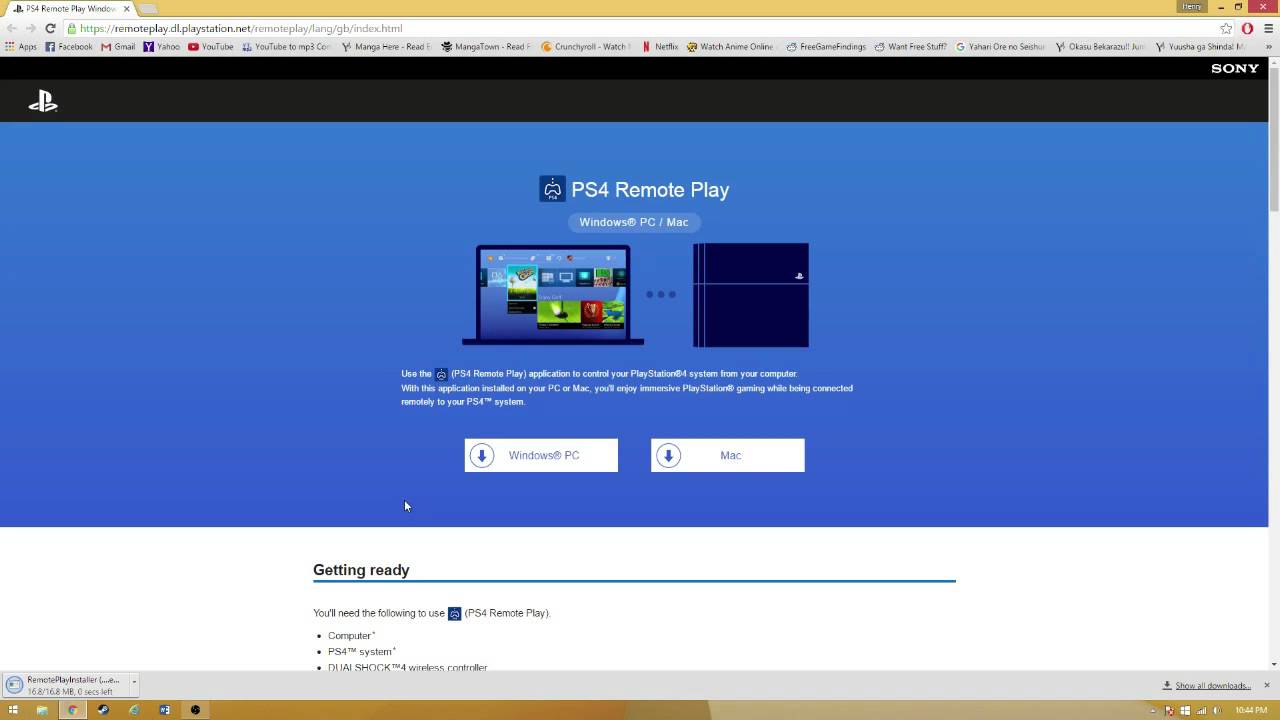
Task: Open File Explorer from the taskbar
Action: coord(42,710)
